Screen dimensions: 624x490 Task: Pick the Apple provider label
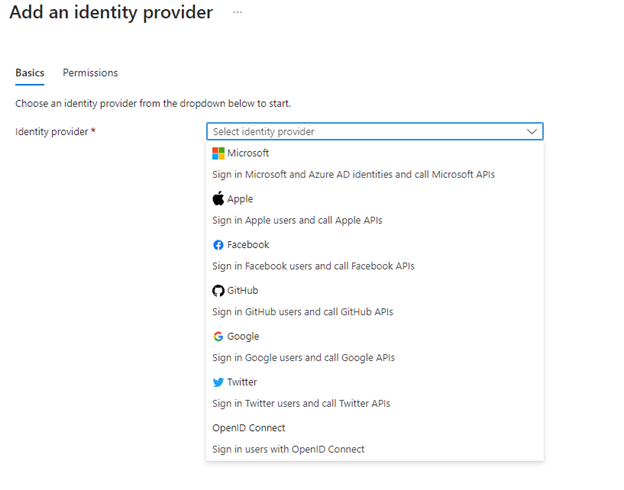point(240,199)
